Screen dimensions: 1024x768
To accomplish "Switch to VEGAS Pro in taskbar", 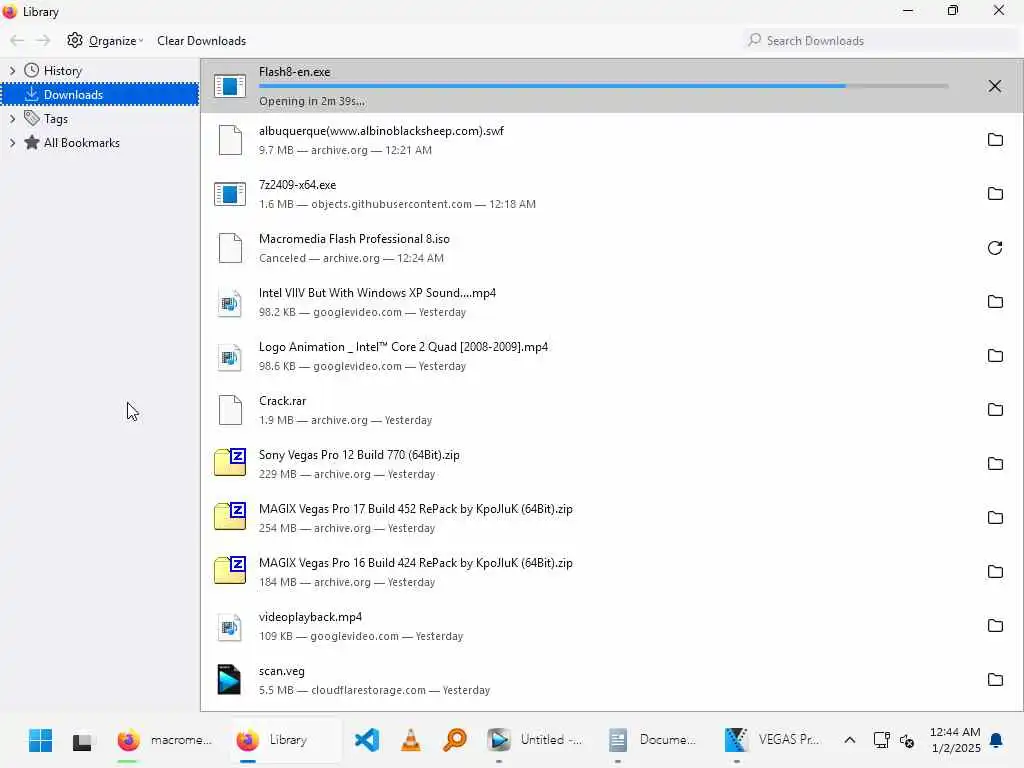I will [773, 740].
